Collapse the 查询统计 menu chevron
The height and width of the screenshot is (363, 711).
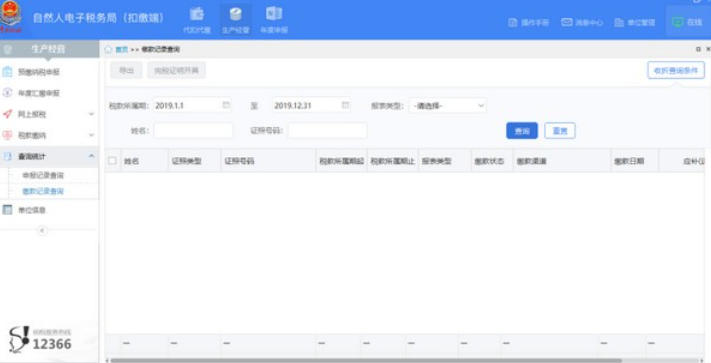pos(91,156)
